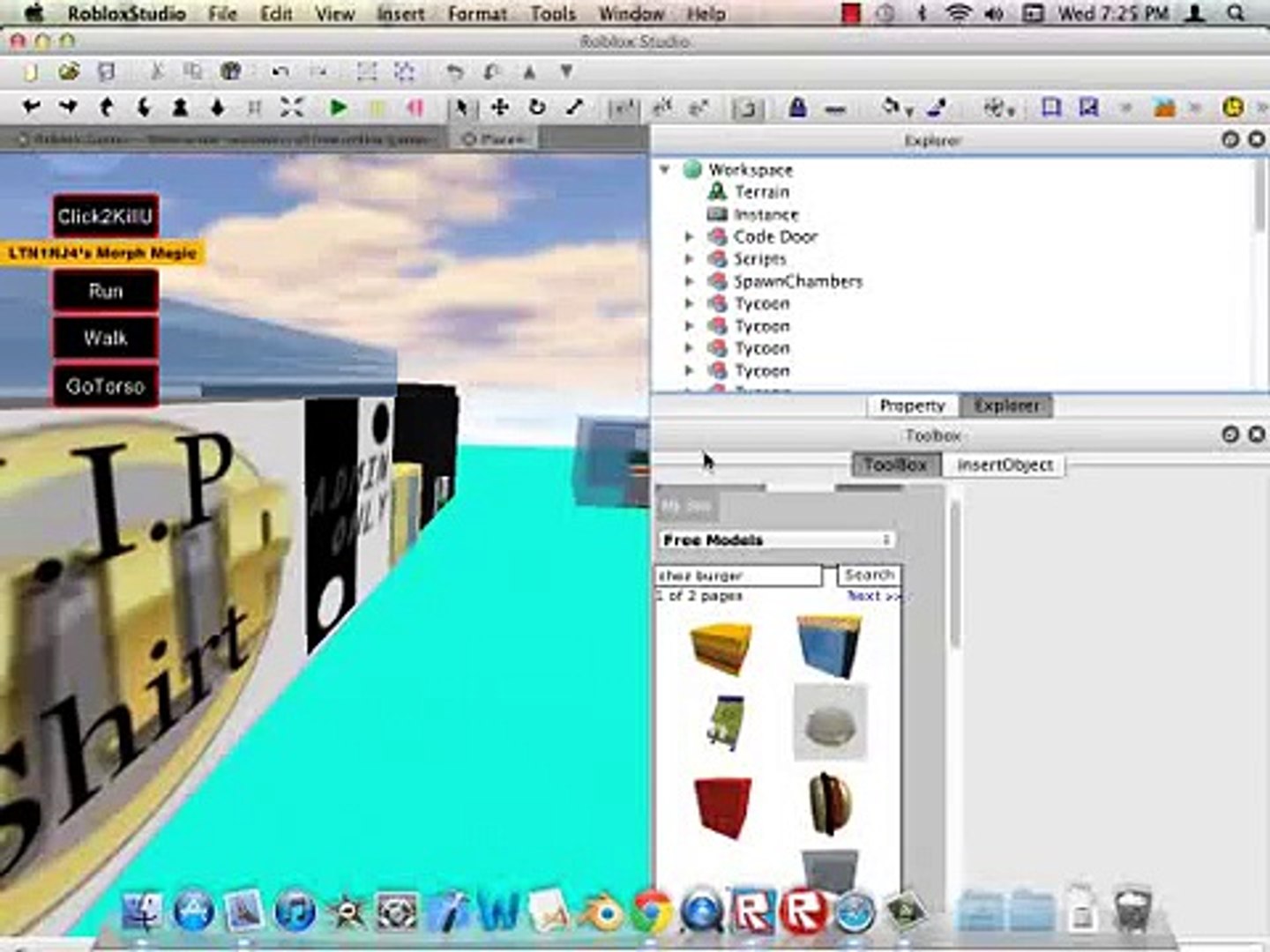Click the red Roblox player icon in Dock
Screen dimensions: 1270x952
point(803,912)
